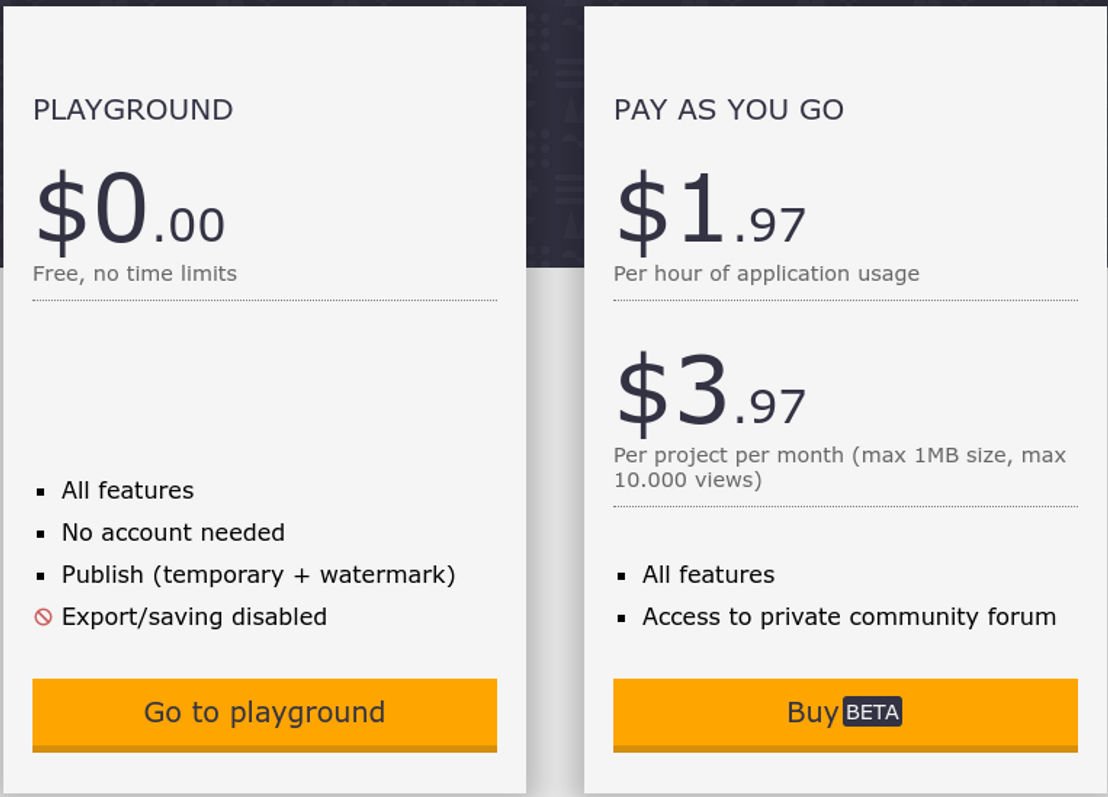
Task: Click the BETA badge on Buy button
Action: 872,712
